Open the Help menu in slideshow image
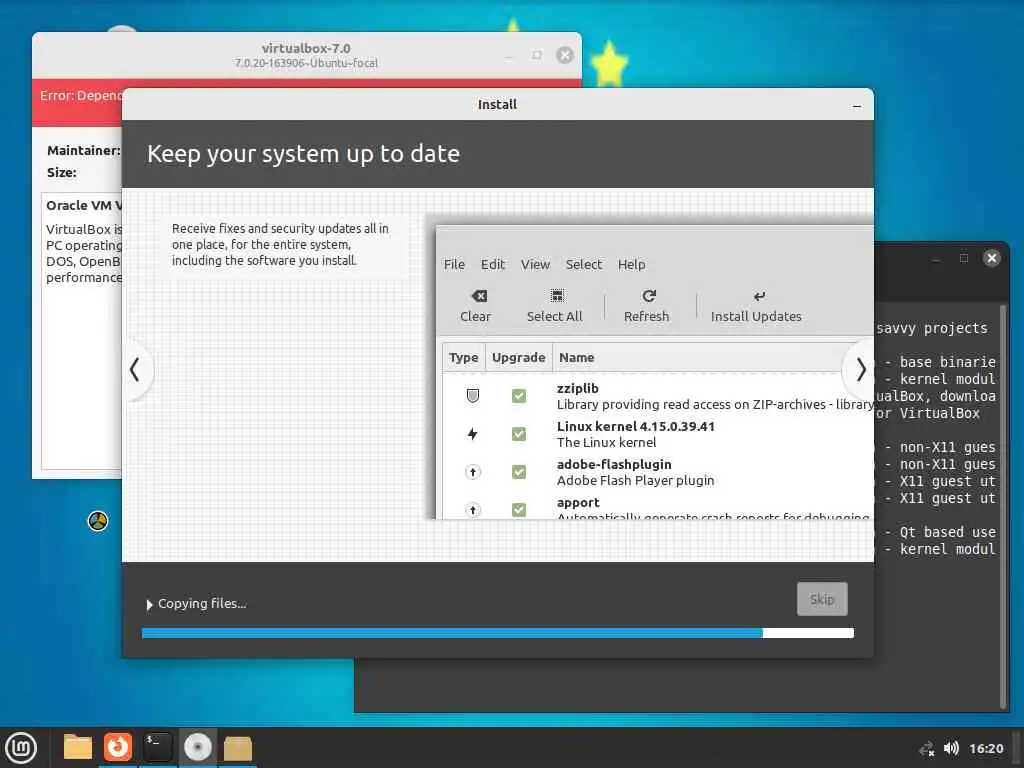Image resolution: width=1024 pixels, height=768 pixels. click(x=632, y=264)
